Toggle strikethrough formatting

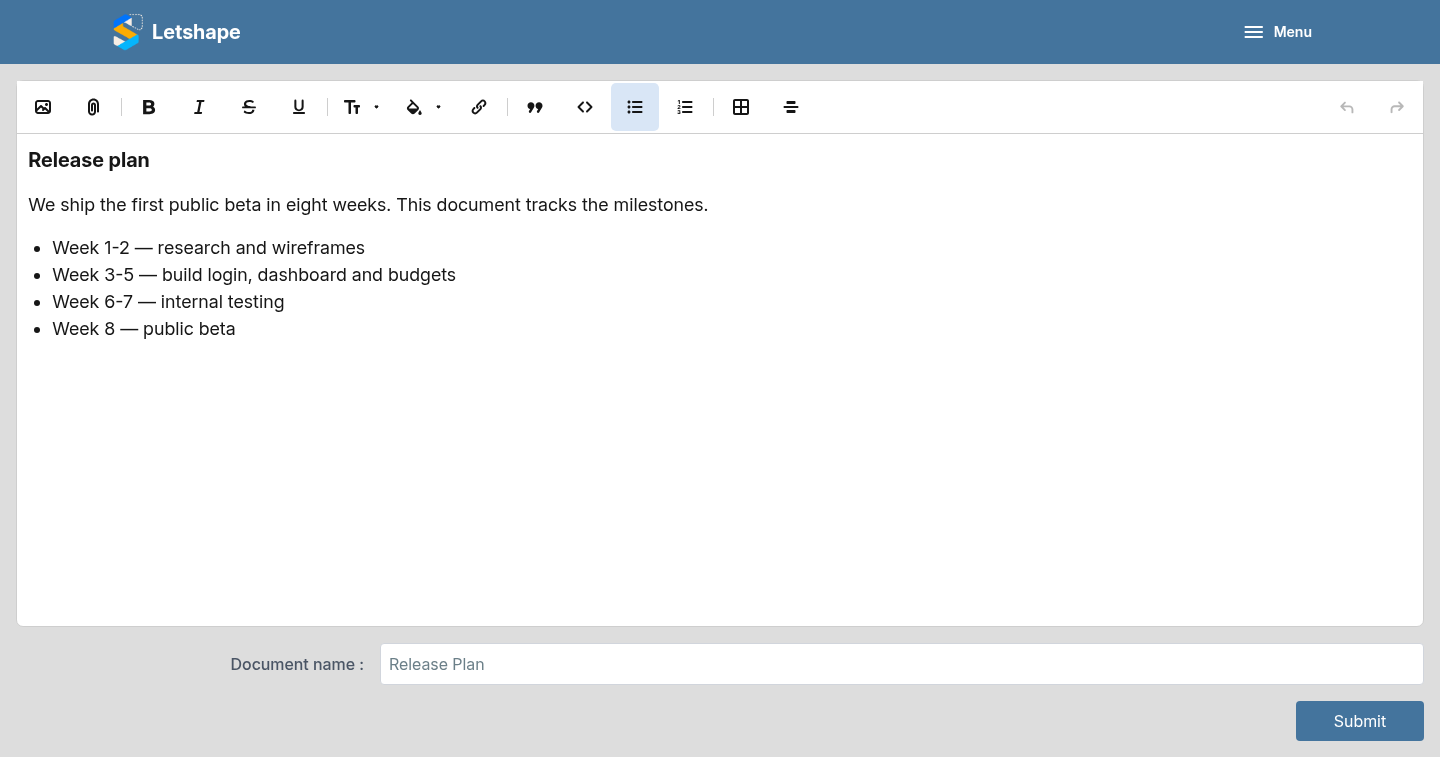point(249,107)
